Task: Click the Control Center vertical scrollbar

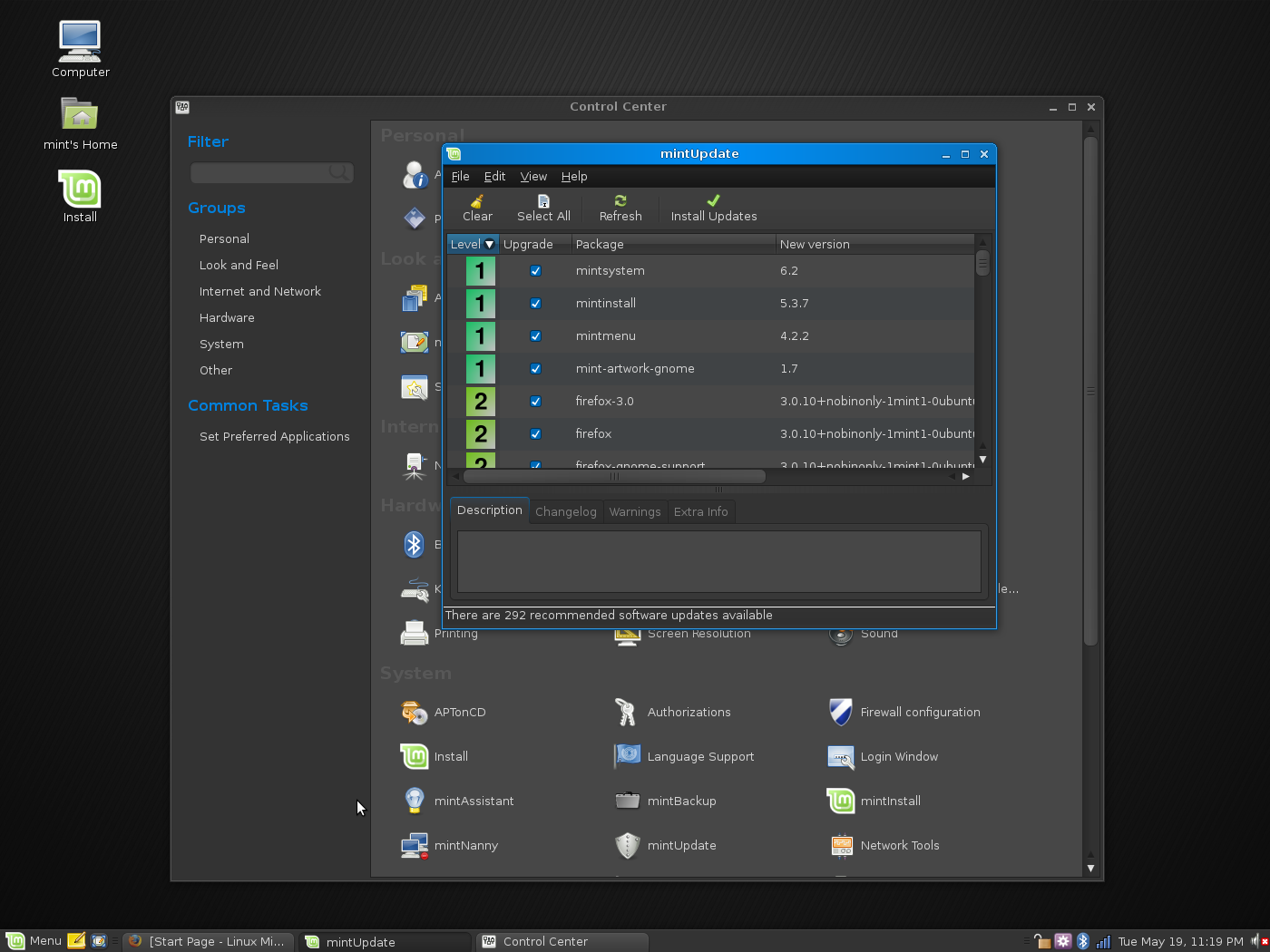Action: [1090, 390]
